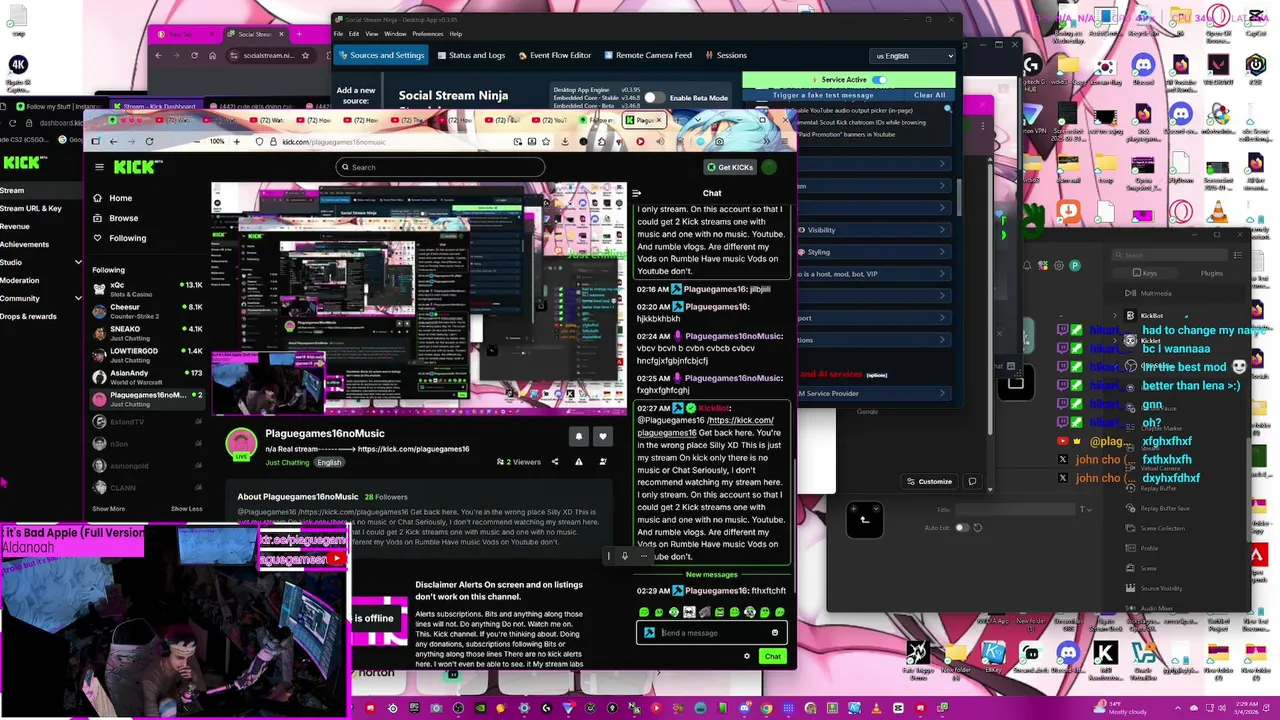Click the 'Stream URL & Key' sidebar item
Screen dimensions: 1280x720
[31, 208]
